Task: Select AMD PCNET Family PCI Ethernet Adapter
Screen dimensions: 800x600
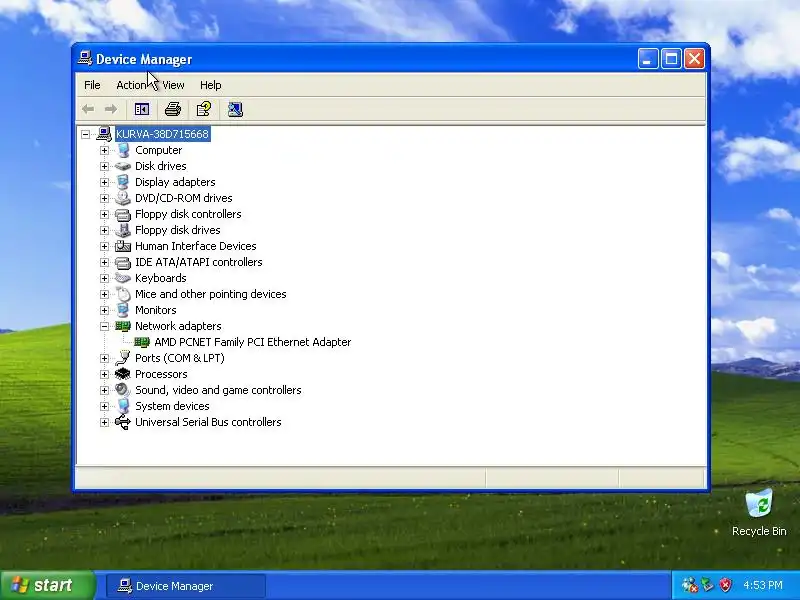Action: coord(253,342)
